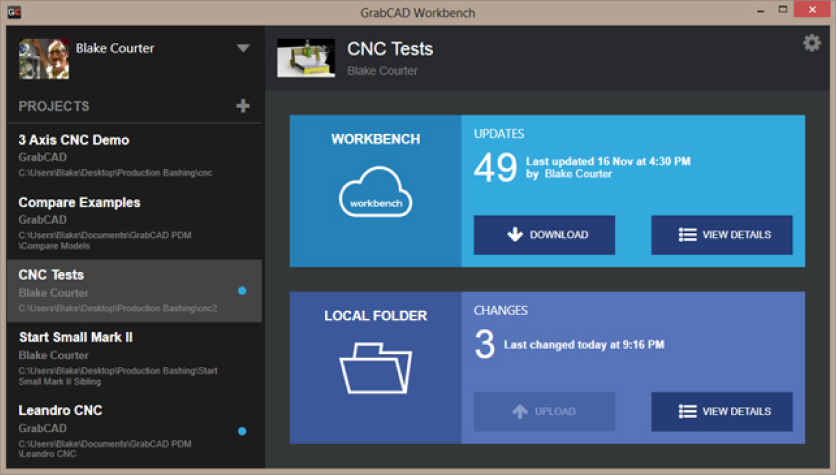Click the Upload button

544,412
